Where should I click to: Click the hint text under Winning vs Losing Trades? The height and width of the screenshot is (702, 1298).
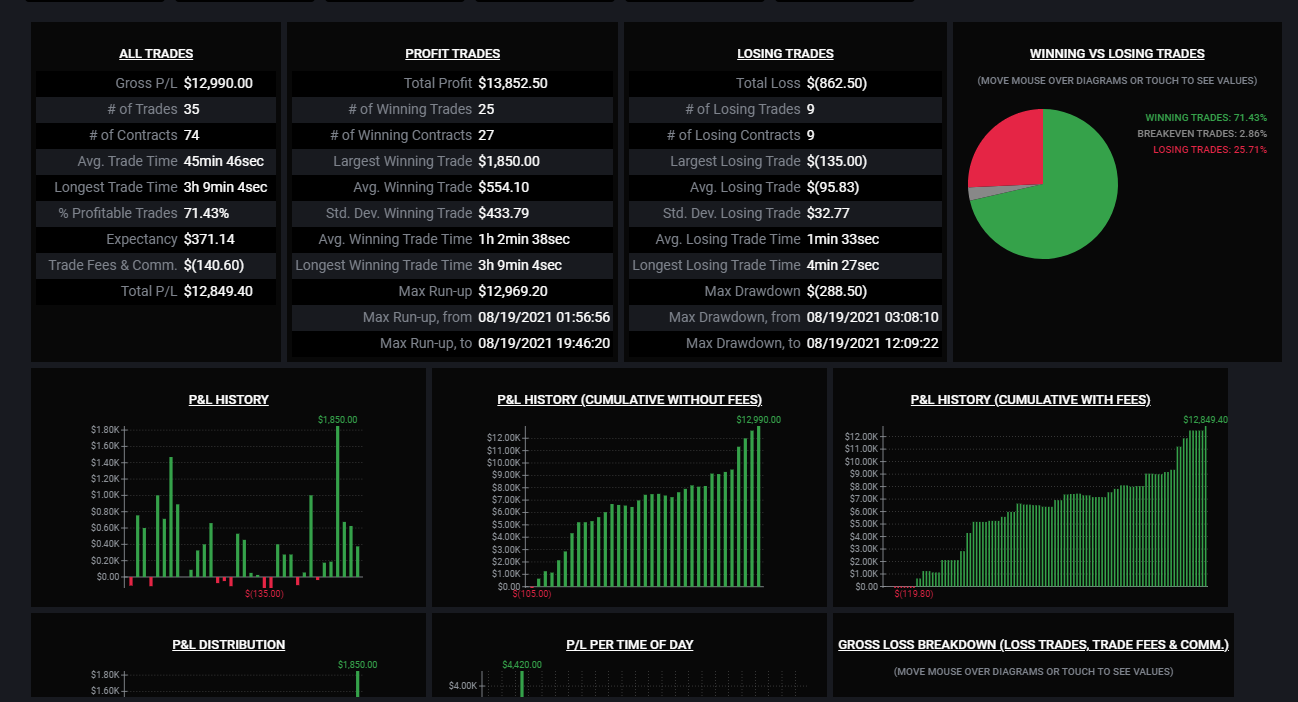tap(1117, 80)
